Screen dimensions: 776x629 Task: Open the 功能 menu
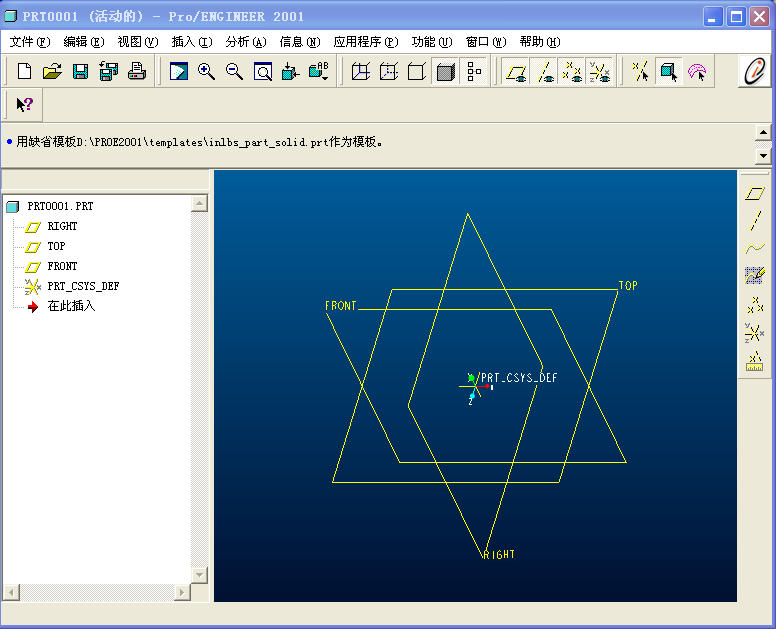click(432, 42)
